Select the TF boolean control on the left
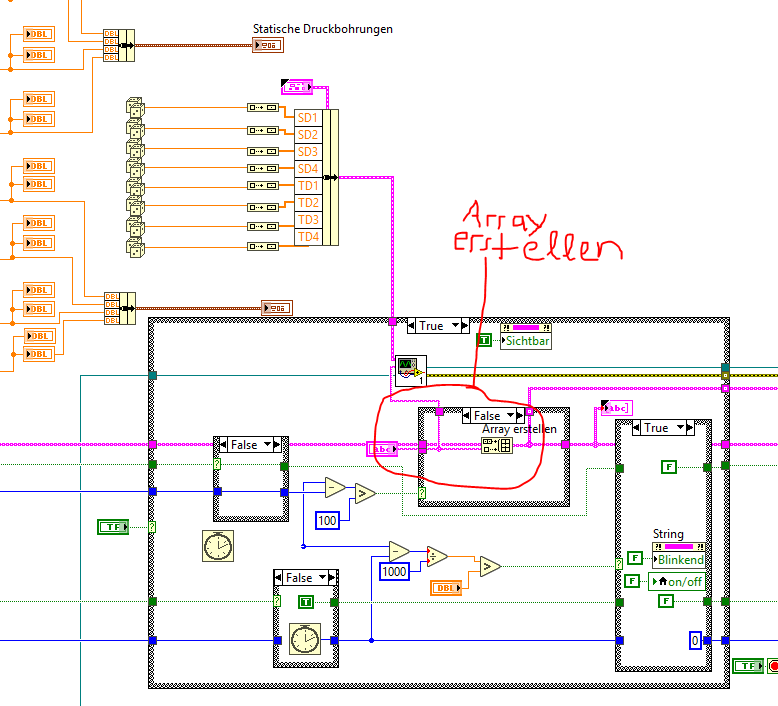 [113, 527]
